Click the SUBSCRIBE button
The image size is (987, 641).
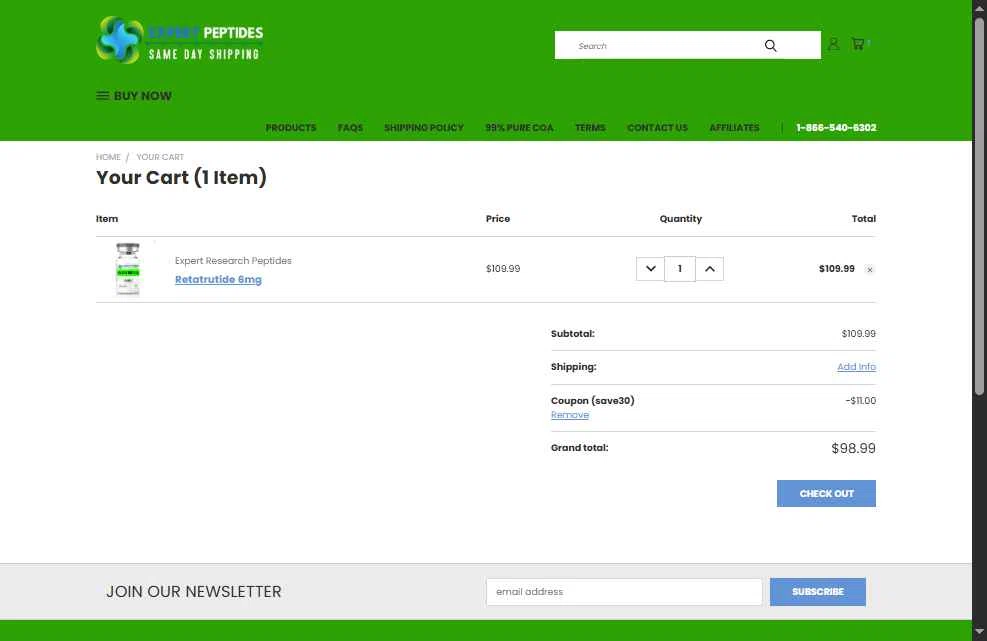coord(818,592)
